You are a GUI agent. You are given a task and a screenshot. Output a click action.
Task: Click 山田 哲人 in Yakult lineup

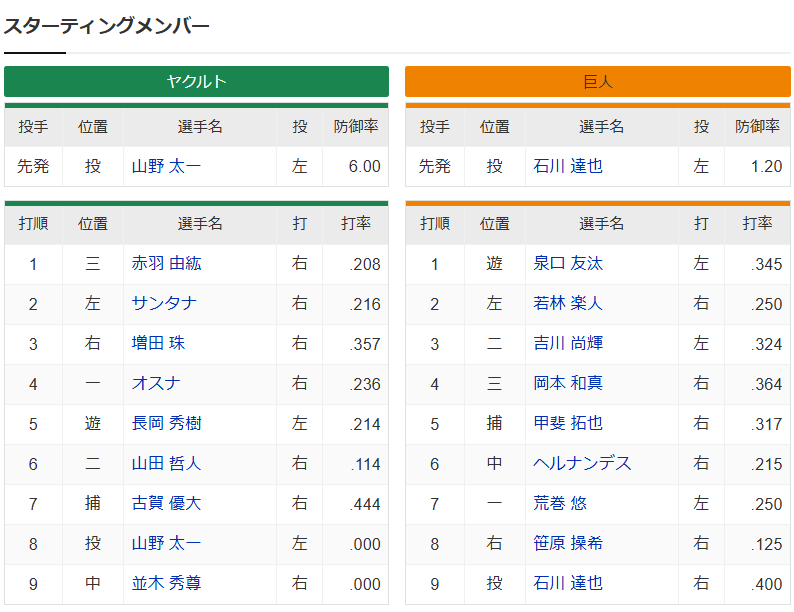click(x=166, y=464)
